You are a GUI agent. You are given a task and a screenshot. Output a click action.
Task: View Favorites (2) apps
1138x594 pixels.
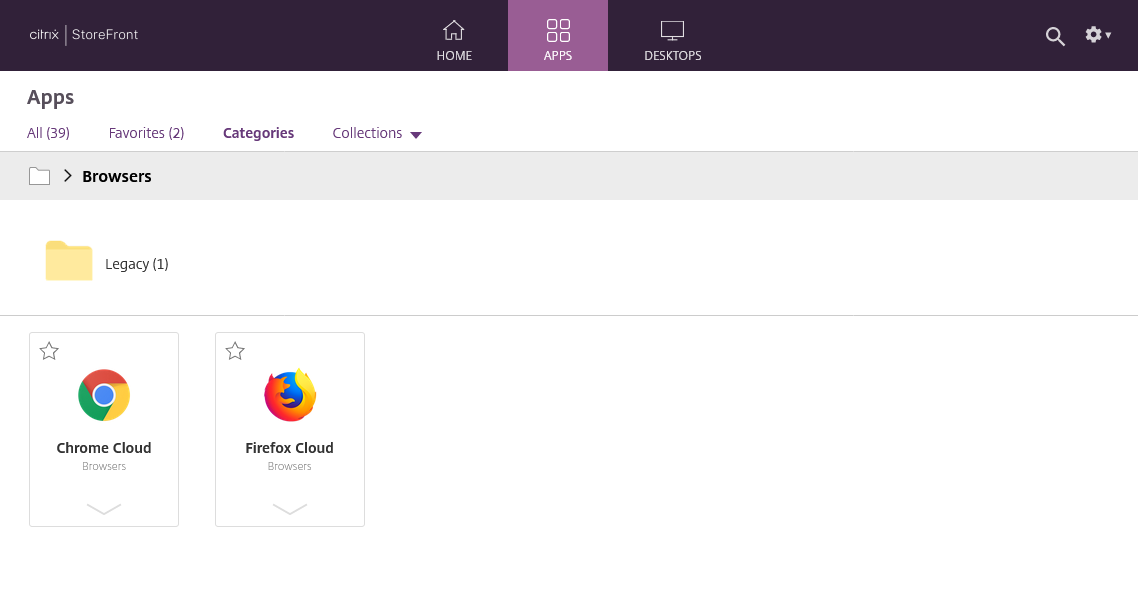point(146,133)
